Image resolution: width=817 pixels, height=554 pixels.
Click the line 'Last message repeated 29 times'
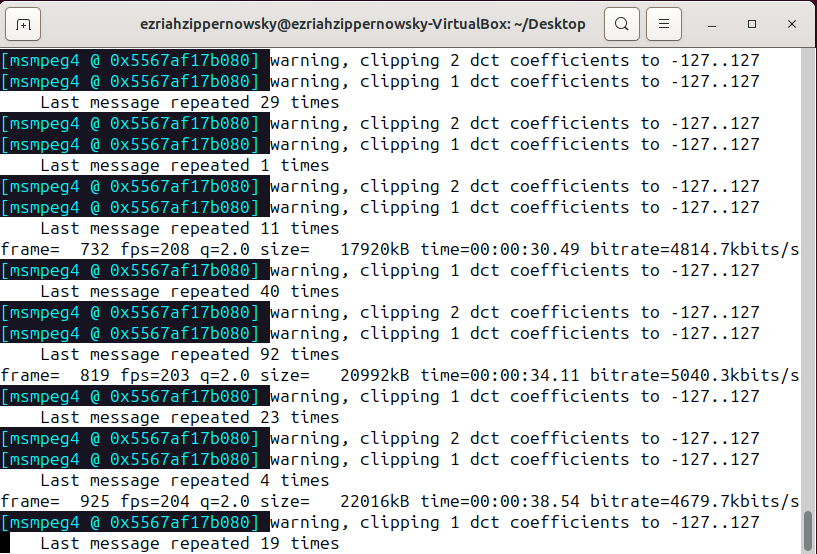pyautogui.click(x=190, y=102)
